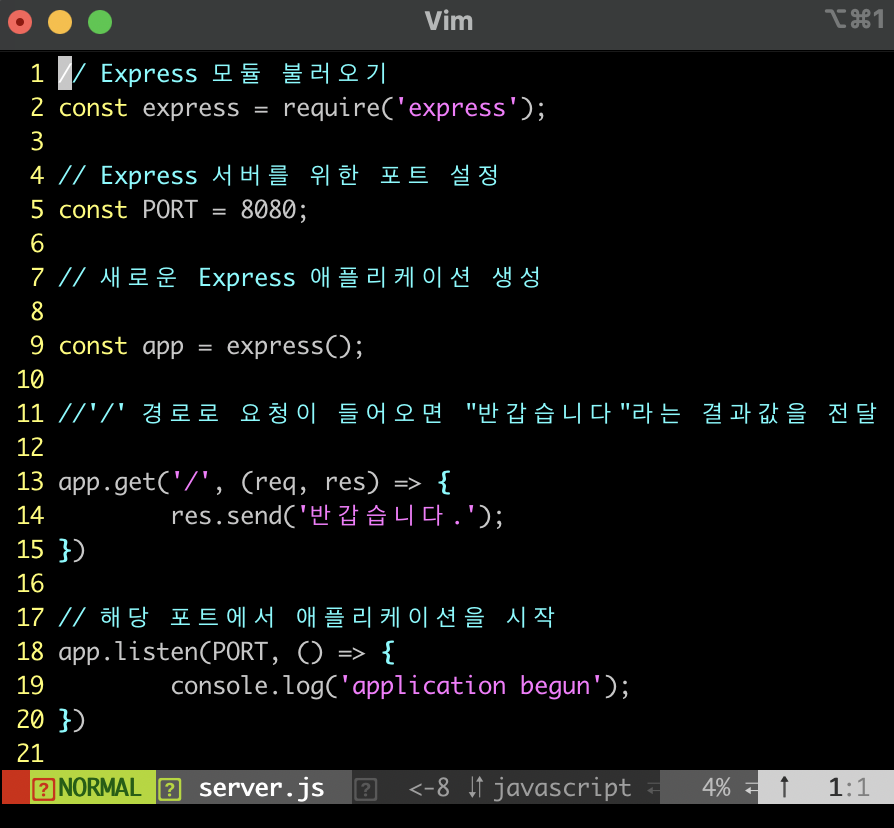The image size is (894, 828).
Task: Click the opening brace on app.listen line
Action: click(x=389, y=652)
